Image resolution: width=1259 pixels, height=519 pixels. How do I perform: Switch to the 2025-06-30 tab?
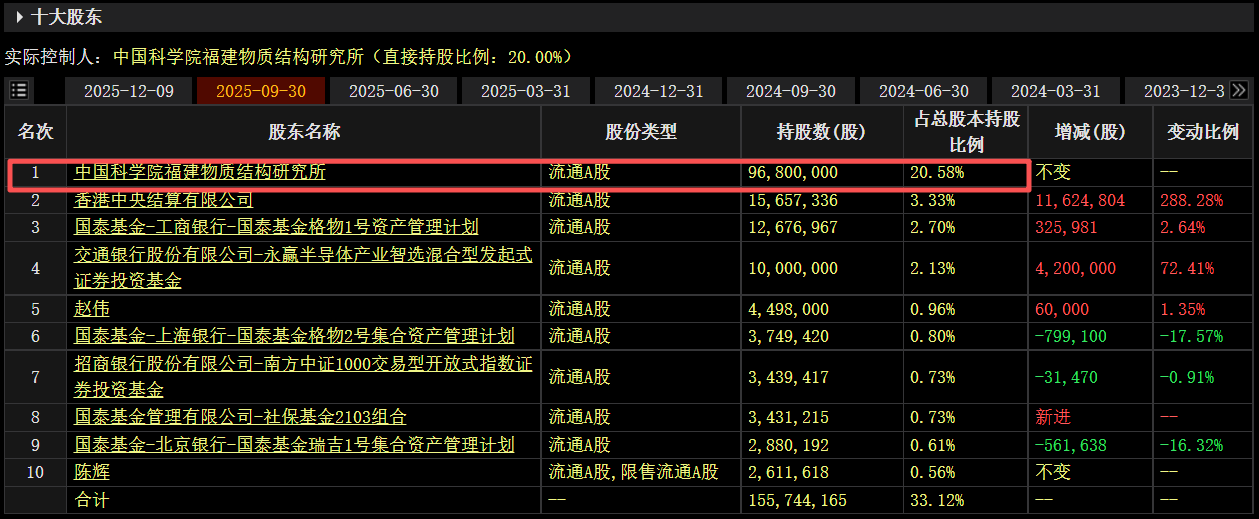(x=393, y=91)
